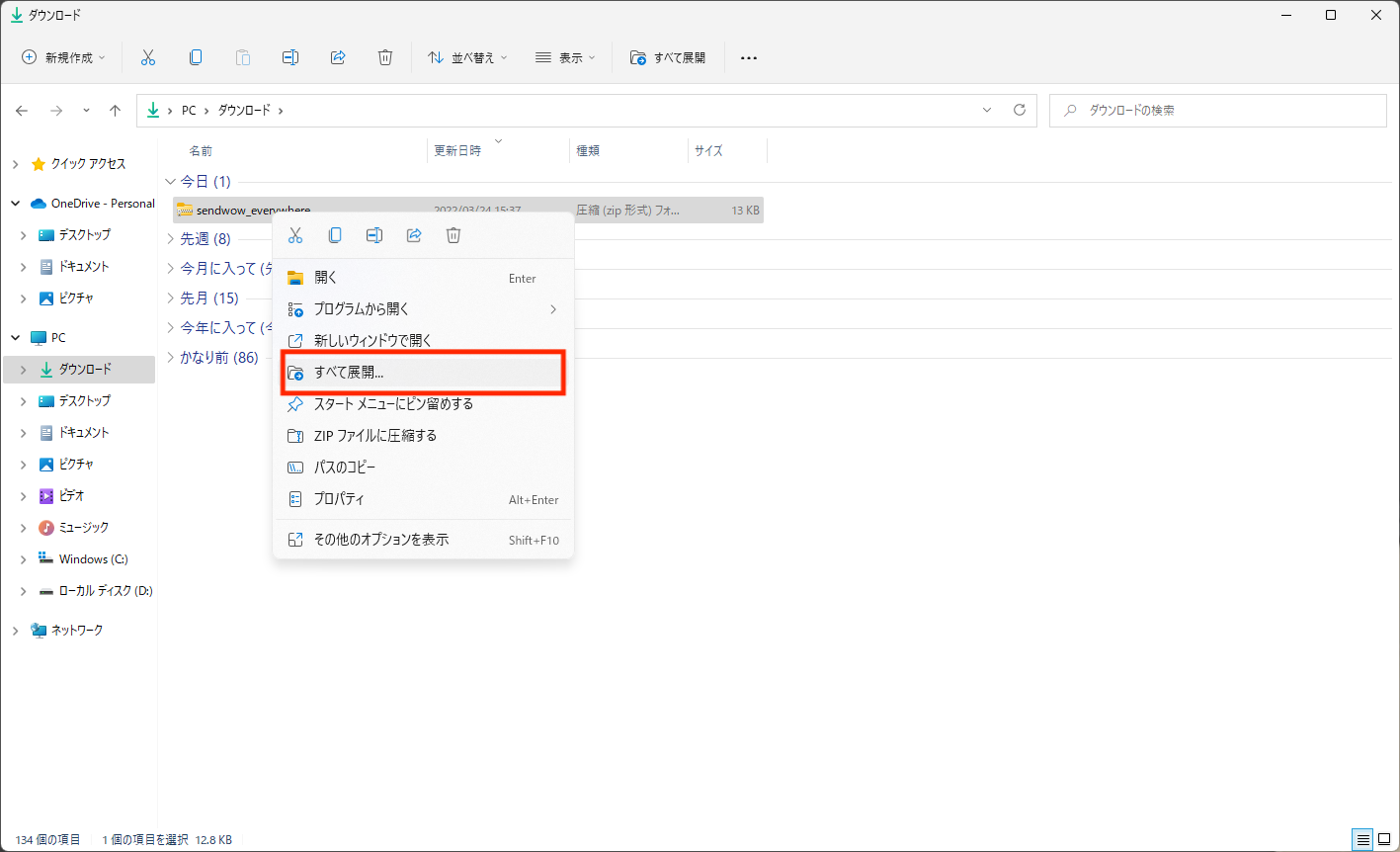Switch to details view icon in status bar
This screenshot has height=852, width=1400.
coord(1363,840)
